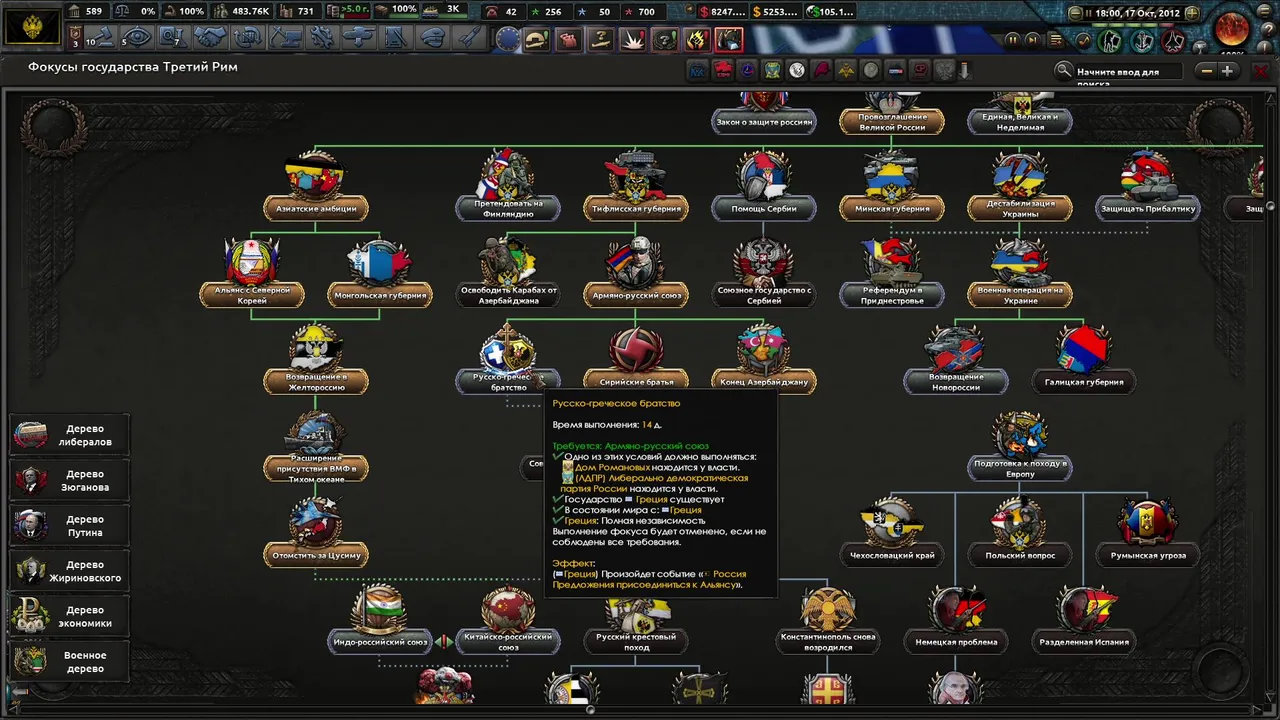Switch to Военное дерево tree

[x=70, y=662]
